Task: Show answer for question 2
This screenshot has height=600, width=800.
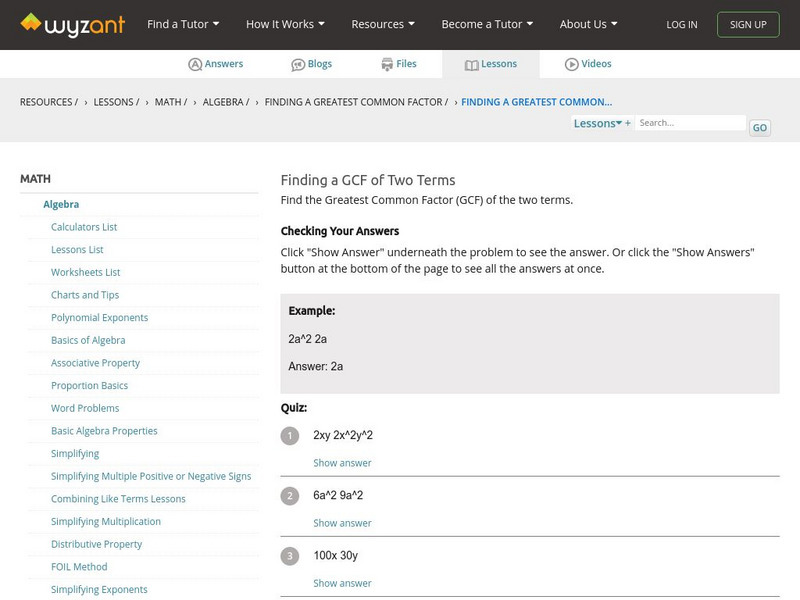Action: tap(342, 523)
